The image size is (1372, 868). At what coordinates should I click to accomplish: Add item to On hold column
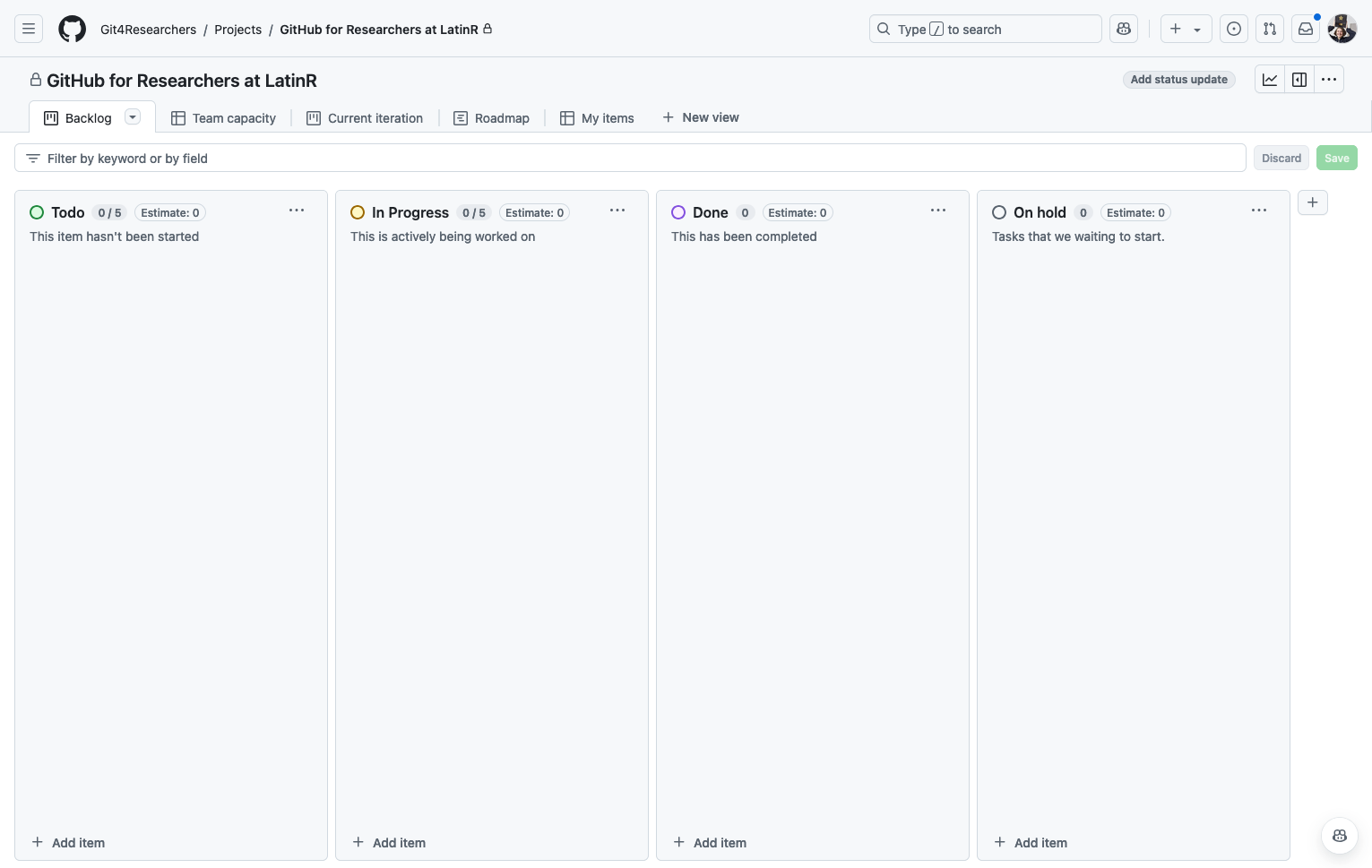point(1031,842)
